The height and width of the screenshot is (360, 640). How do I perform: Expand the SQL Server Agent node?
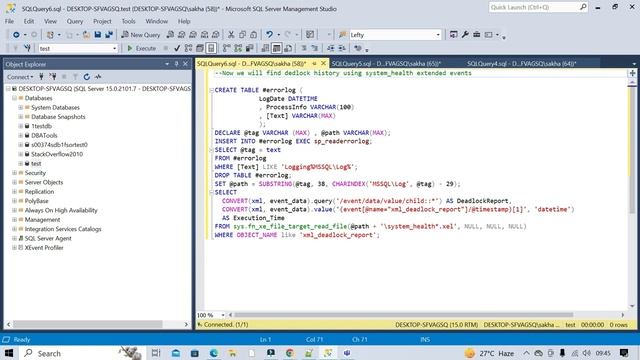[14, 238]
